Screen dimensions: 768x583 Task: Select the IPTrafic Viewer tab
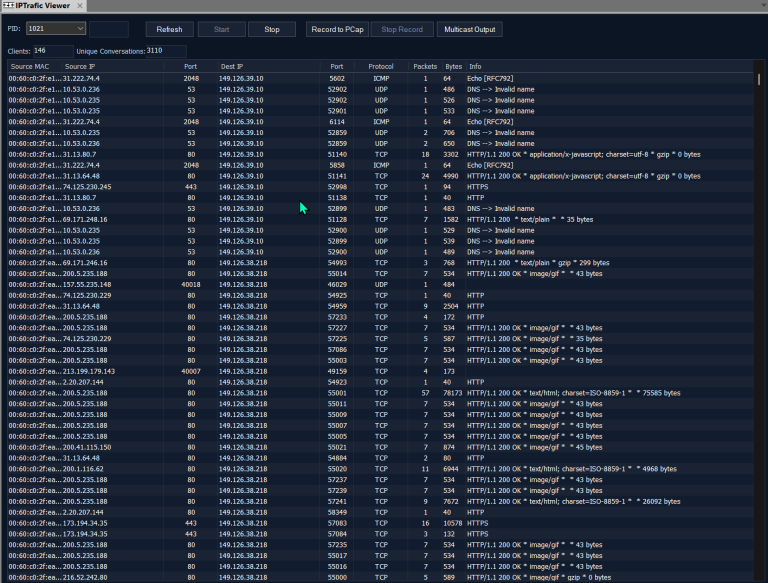tap(43, 5)
